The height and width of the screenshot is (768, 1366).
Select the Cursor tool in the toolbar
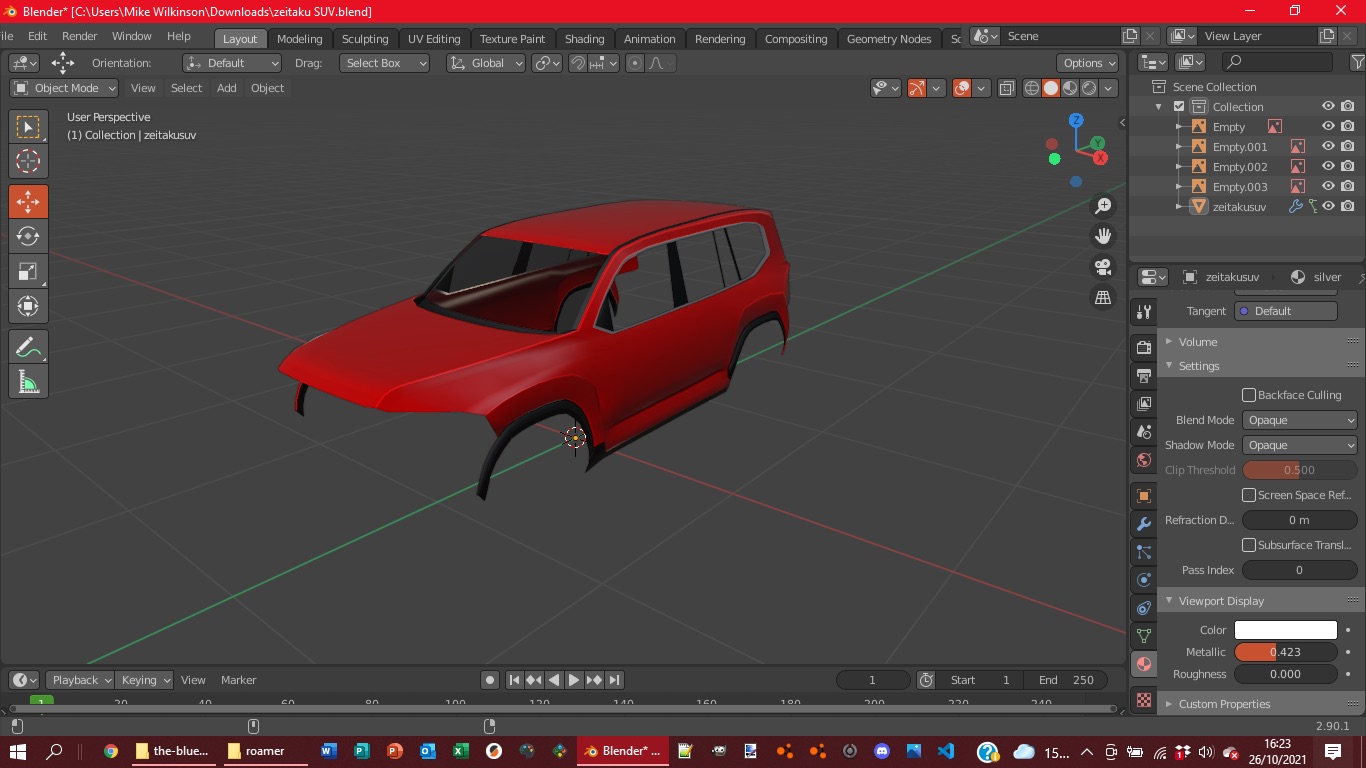click(28, 161)
